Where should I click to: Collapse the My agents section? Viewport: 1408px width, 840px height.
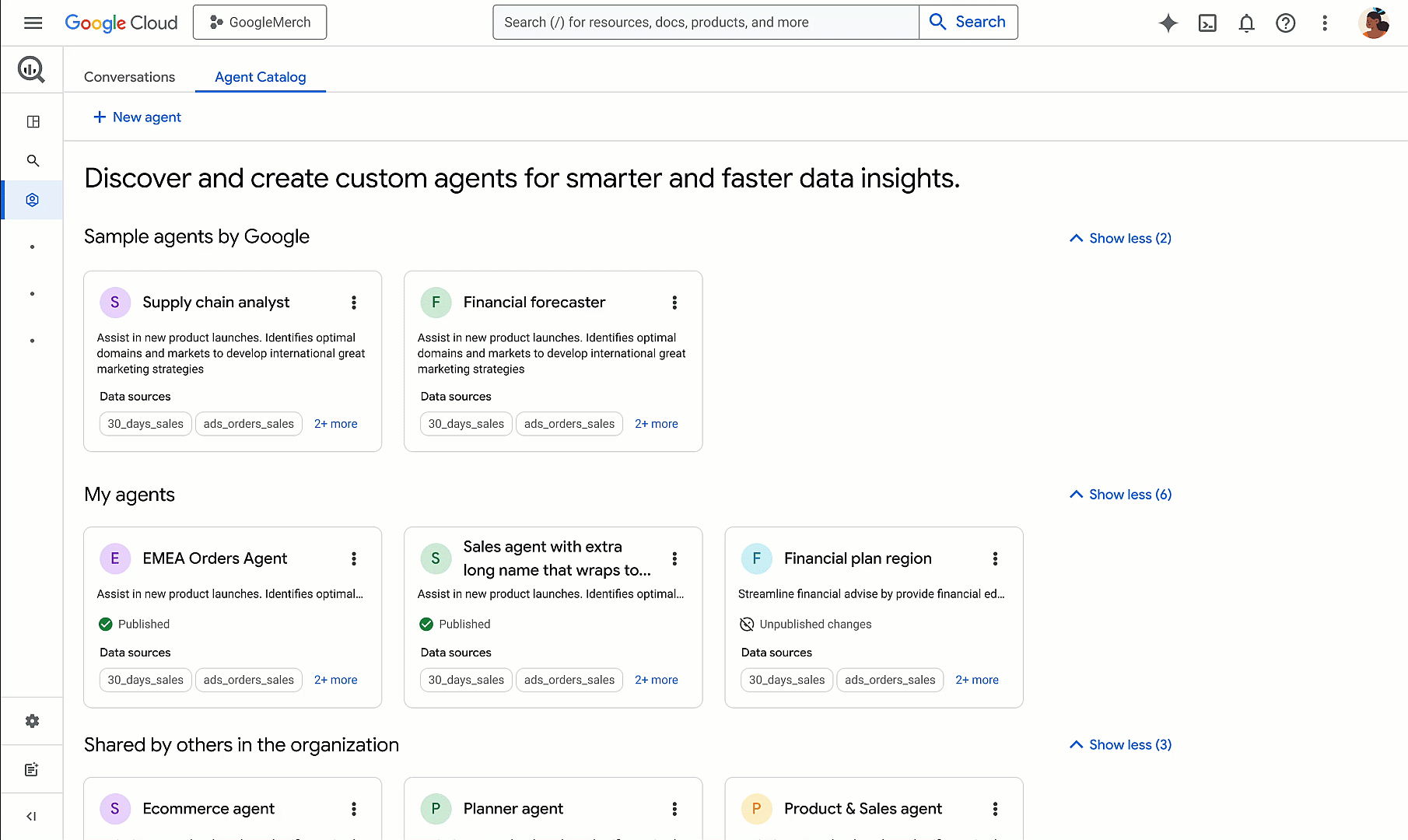[1119, 494]
